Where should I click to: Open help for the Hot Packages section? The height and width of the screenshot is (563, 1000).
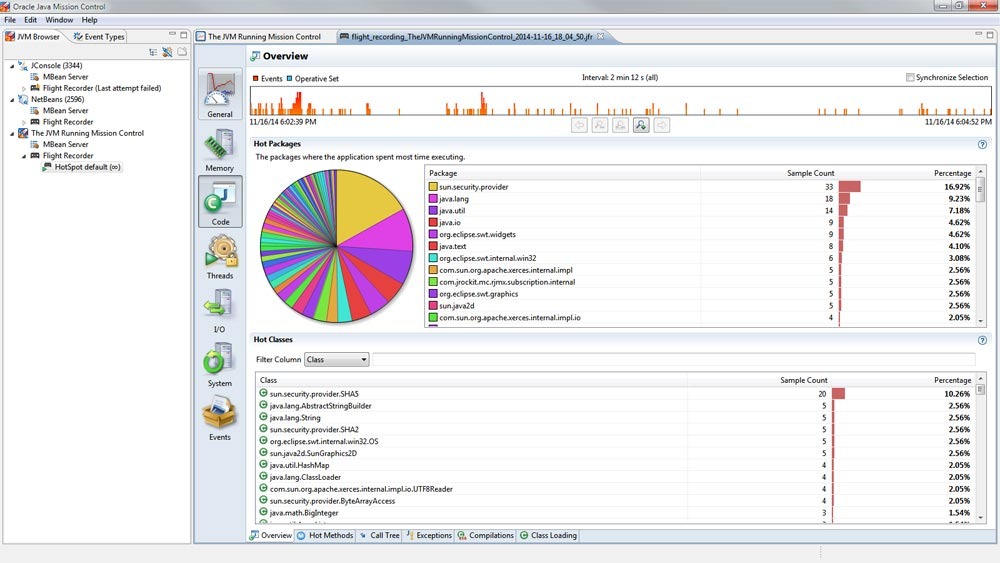coord(982,144)
